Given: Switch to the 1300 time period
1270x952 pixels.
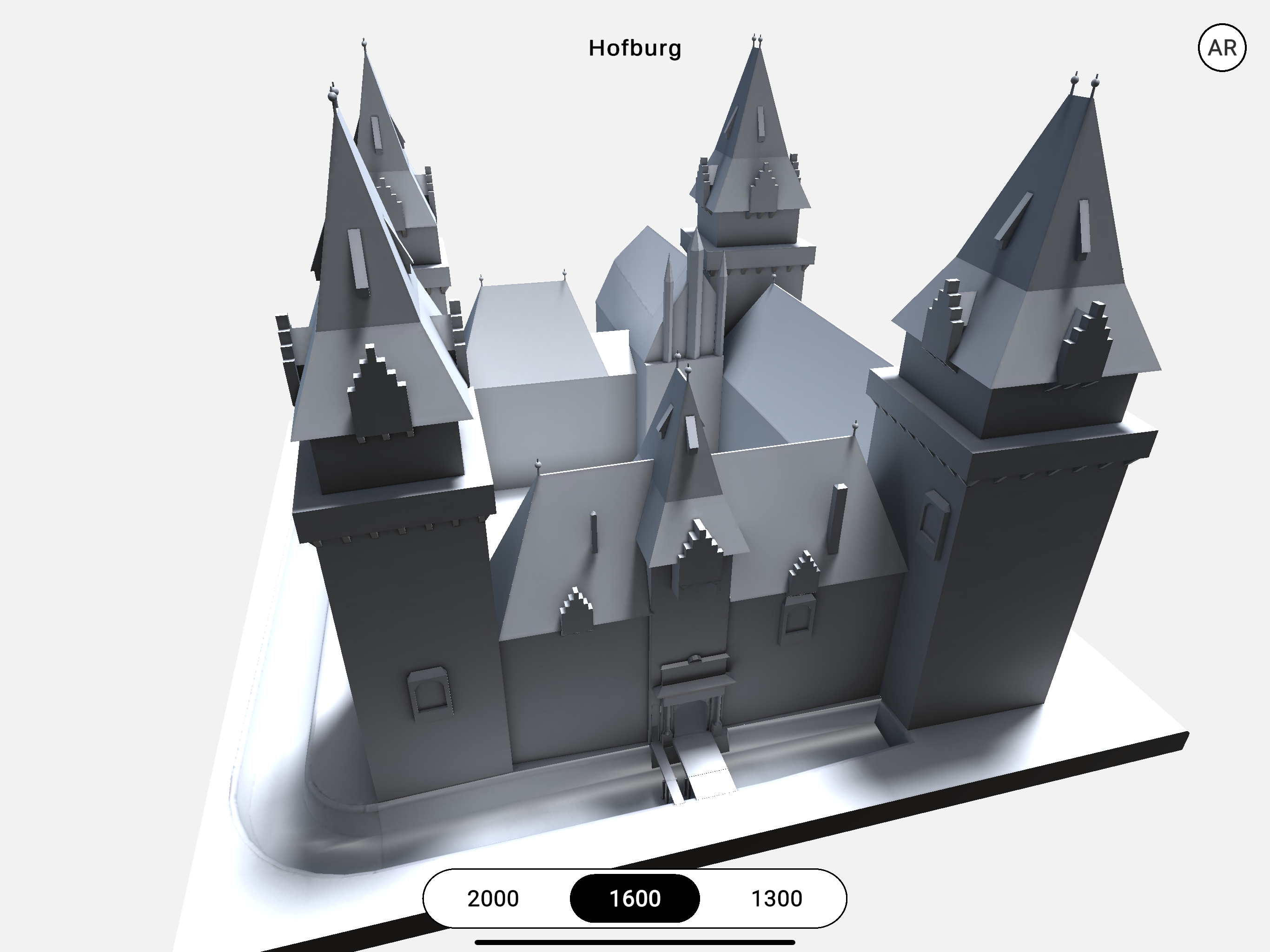Looking at the screenshot, I should [x=776, y=898].
